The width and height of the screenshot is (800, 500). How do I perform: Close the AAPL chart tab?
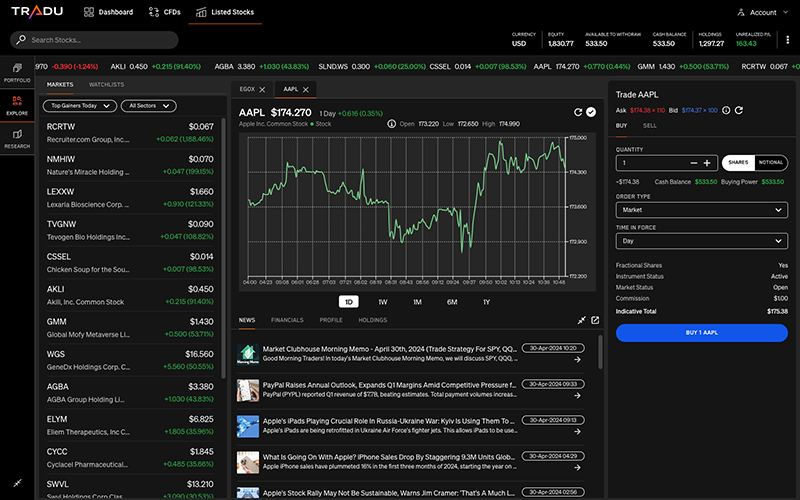pyautogui.click(x=306, y=90)
